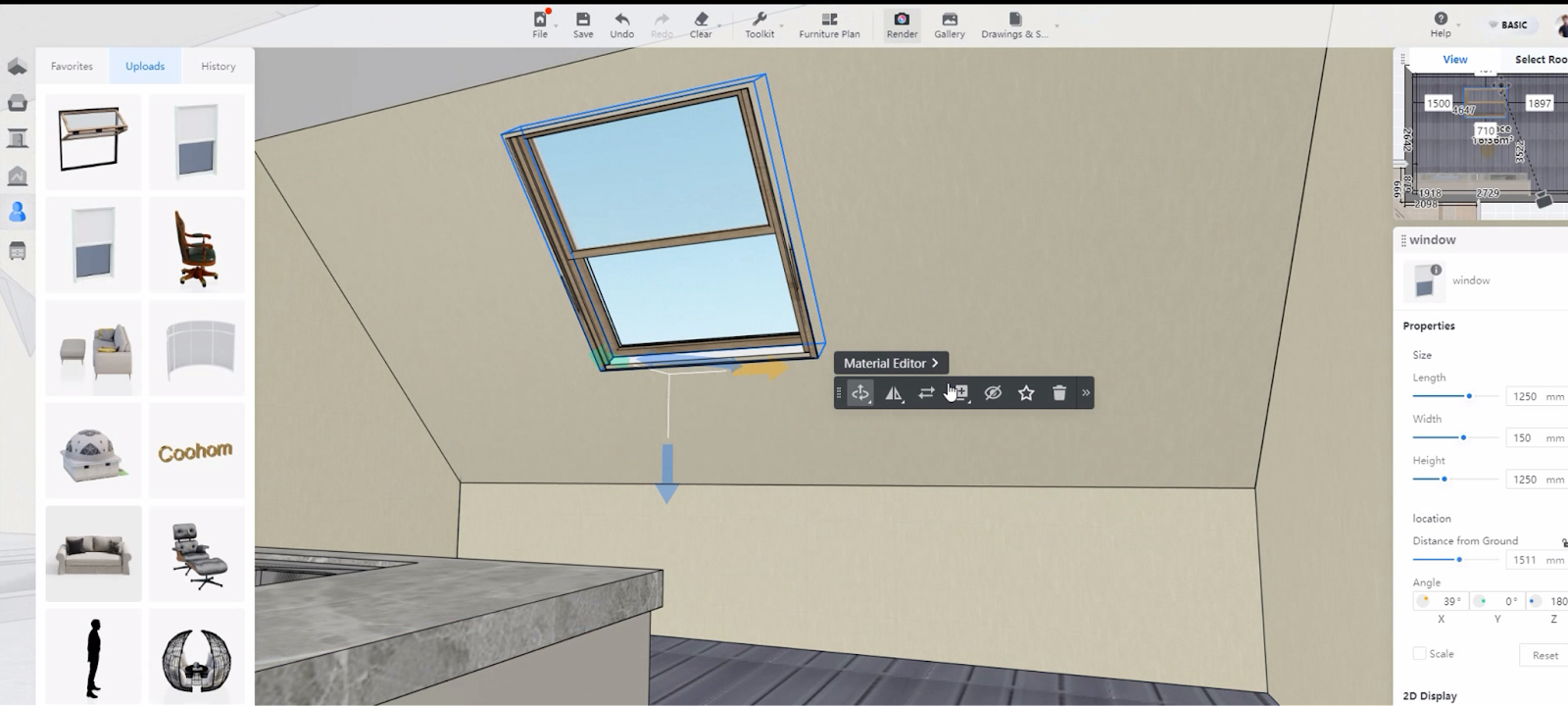Toggle the distance from ground lock icon

1564,541
